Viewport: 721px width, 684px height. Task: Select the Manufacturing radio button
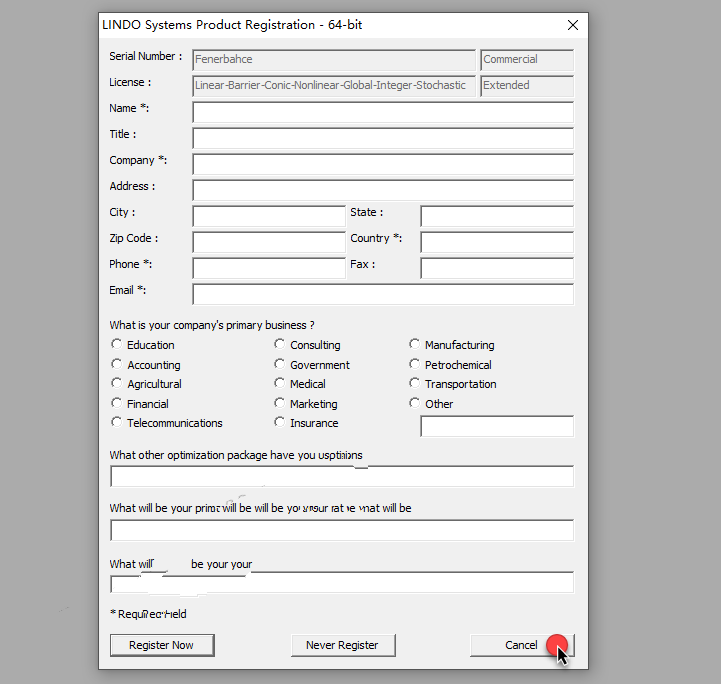[x=414, y=344]
